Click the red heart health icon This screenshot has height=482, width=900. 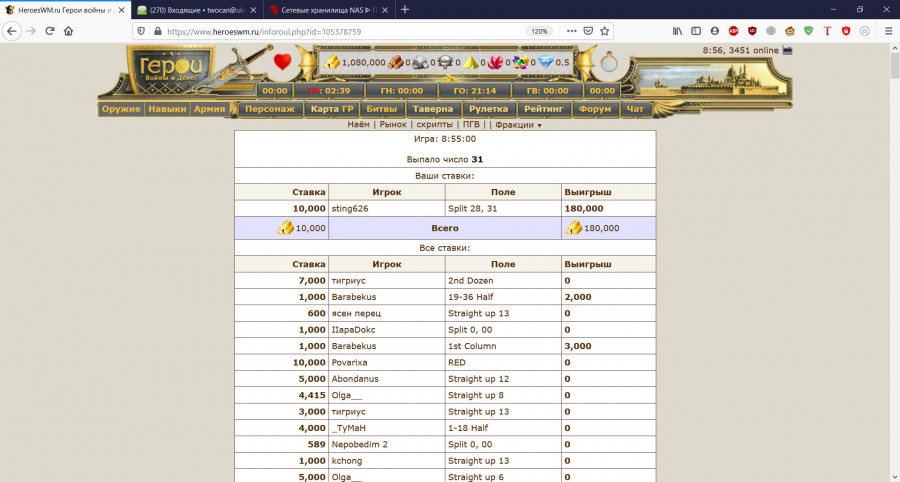point(282,62)
